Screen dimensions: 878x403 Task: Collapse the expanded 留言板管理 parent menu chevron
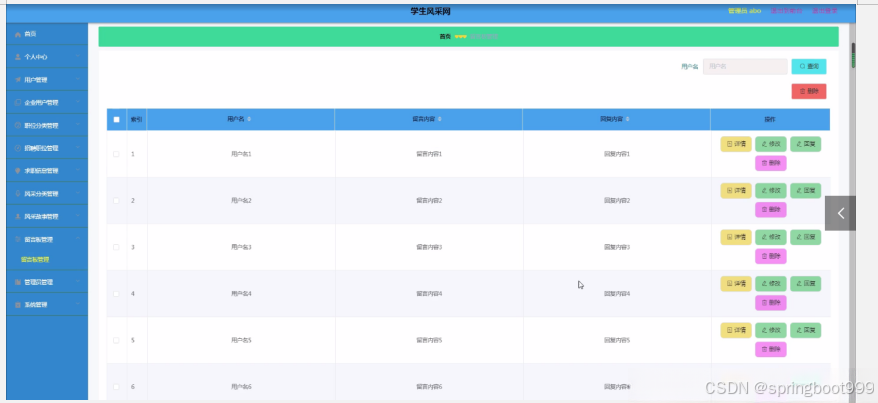[78, 239]
